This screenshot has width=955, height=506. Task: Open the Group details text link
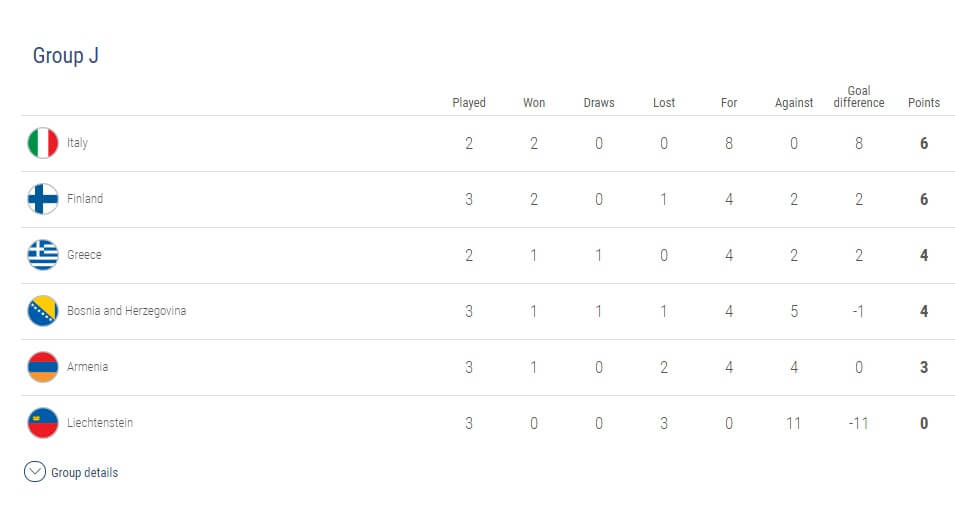tap(85, 473)
